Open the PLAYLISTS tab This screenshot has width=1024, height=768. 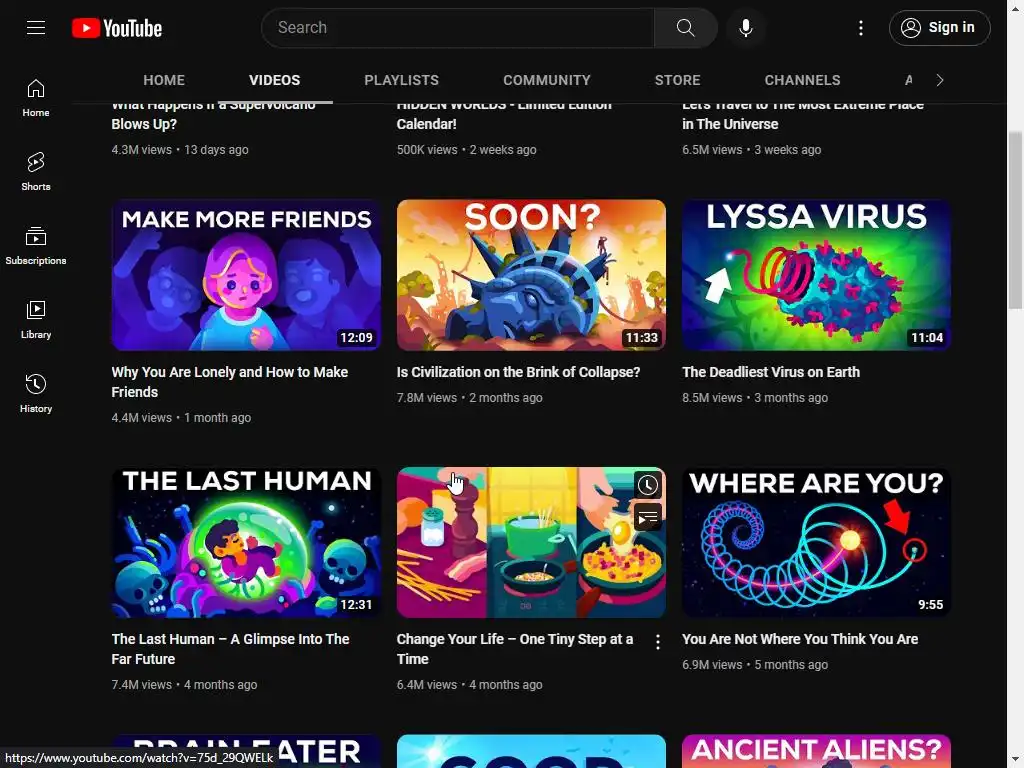[x=401, y=80]
